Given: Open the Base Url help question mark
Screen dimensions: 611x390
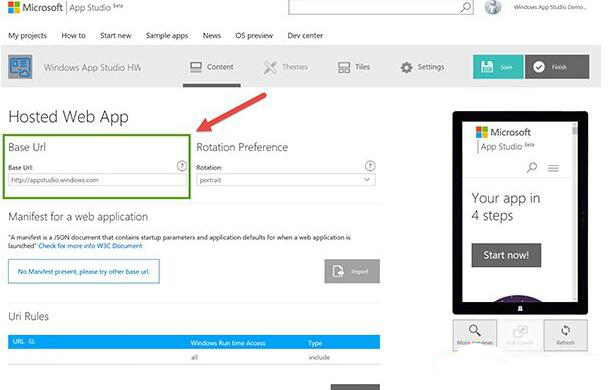Looking at the screenshot, I should [x=182, y=166].
